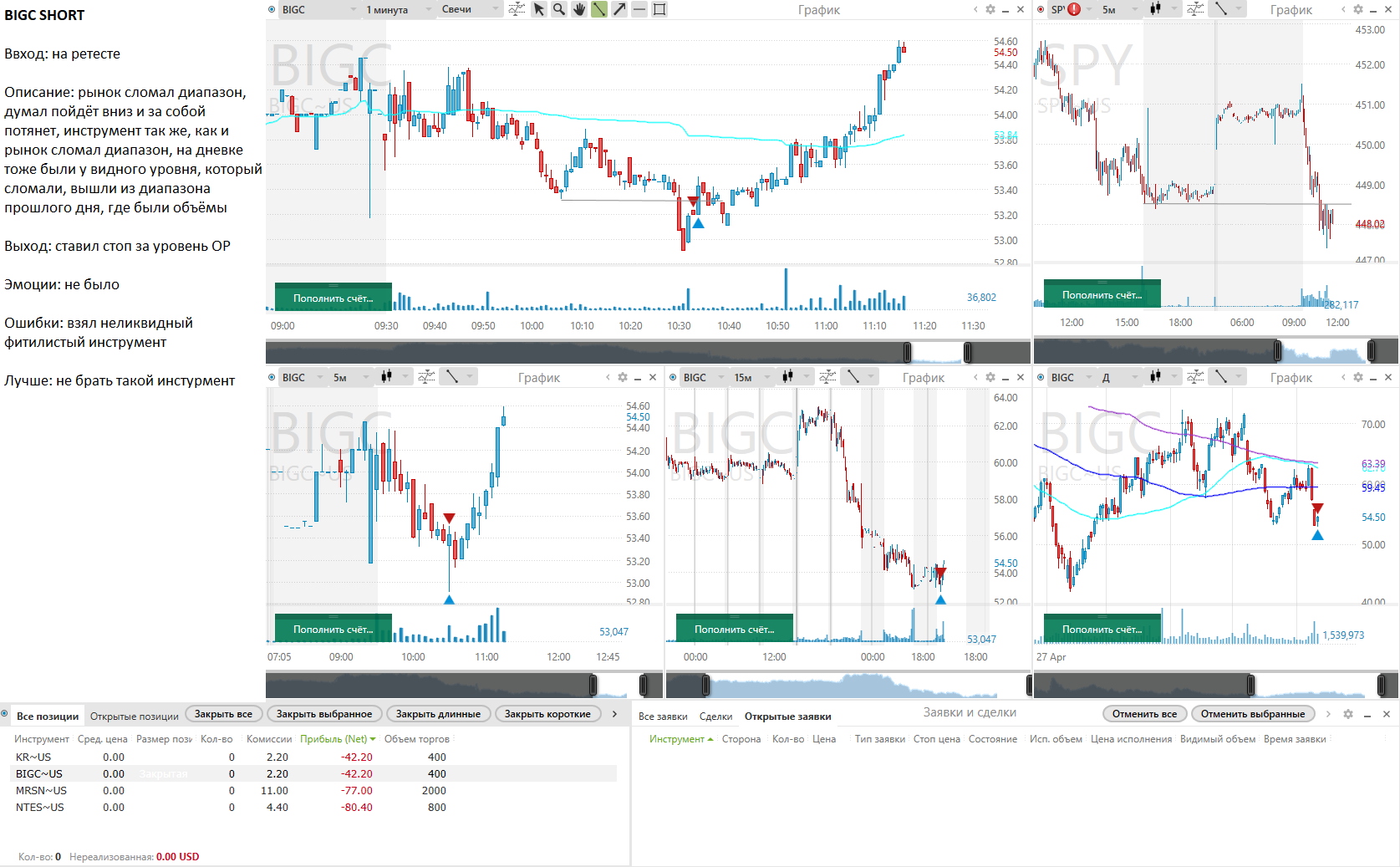Toggle link radio of positions panel
This screenshot has width=1400, height=867.
coord(5,714)
